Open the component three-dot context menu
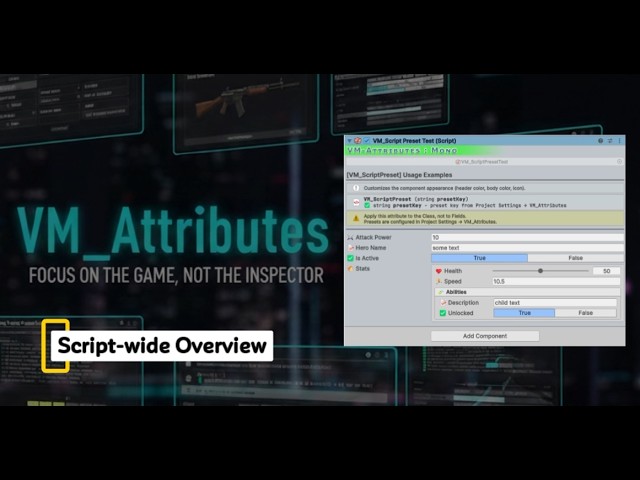This screenshot has width=640, height=480. [x=619, y=140]
